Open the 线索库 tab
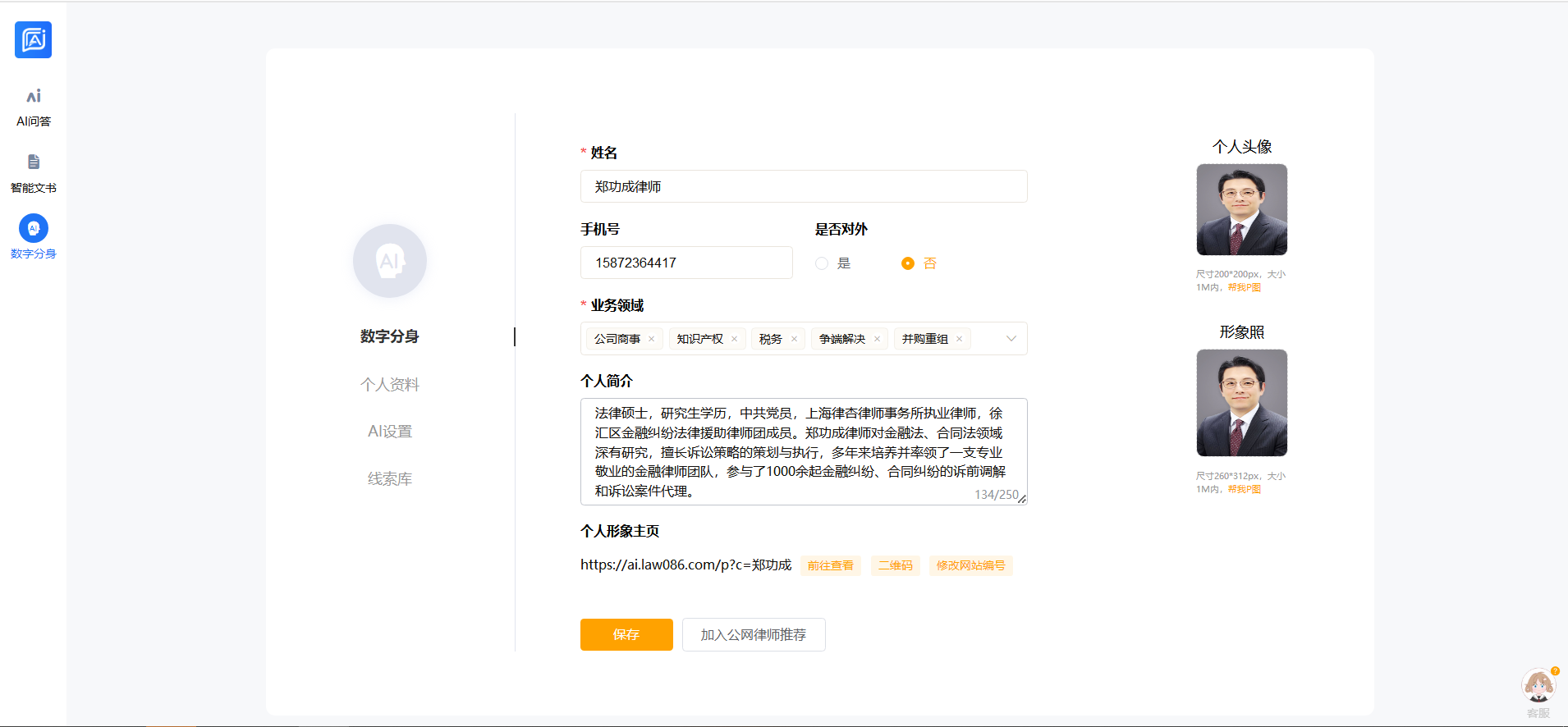 click(x=389, y=479)
